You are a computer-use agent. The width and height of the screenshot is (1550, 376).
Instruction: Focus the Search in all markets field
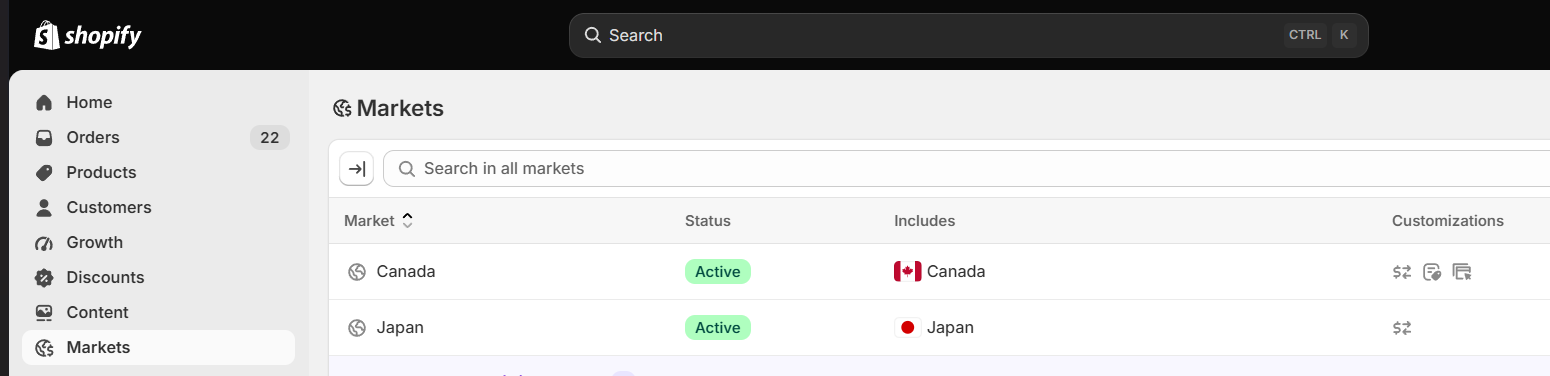[x=967, y=169]
